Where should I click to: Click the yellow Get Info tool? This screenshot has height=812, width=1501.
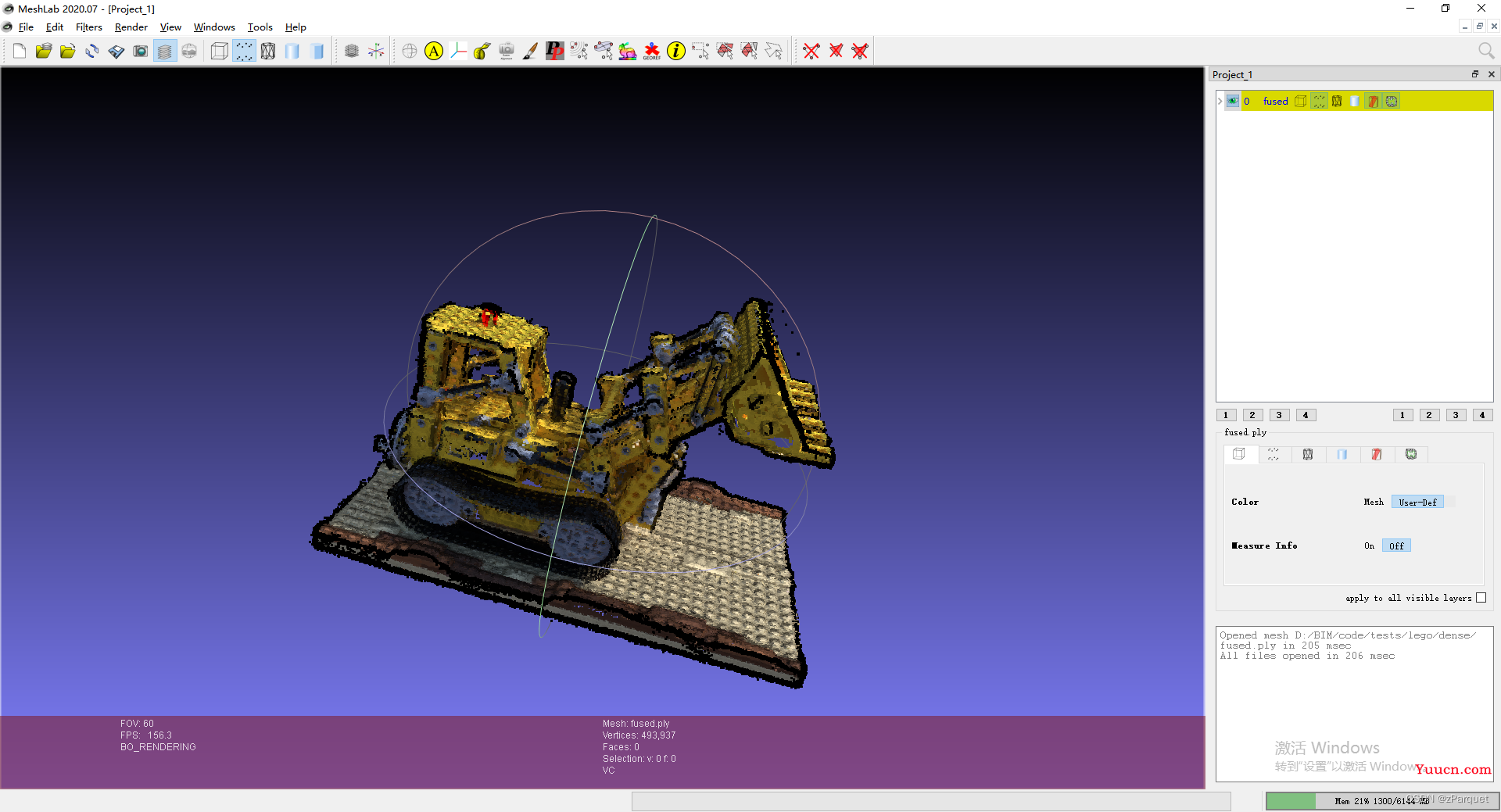(x=676, y=52)
